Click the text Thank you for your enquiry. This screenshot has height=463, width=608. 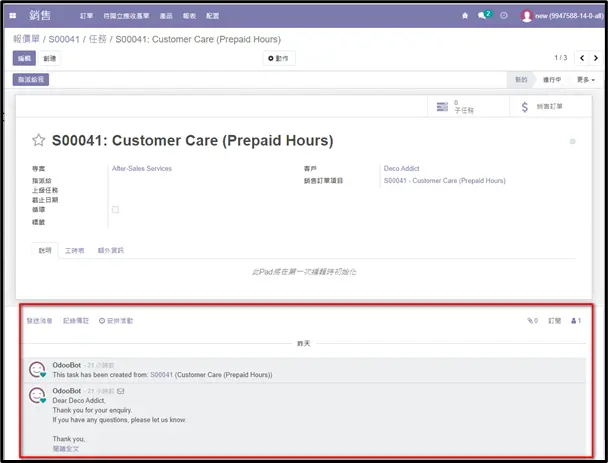point(92,410)
